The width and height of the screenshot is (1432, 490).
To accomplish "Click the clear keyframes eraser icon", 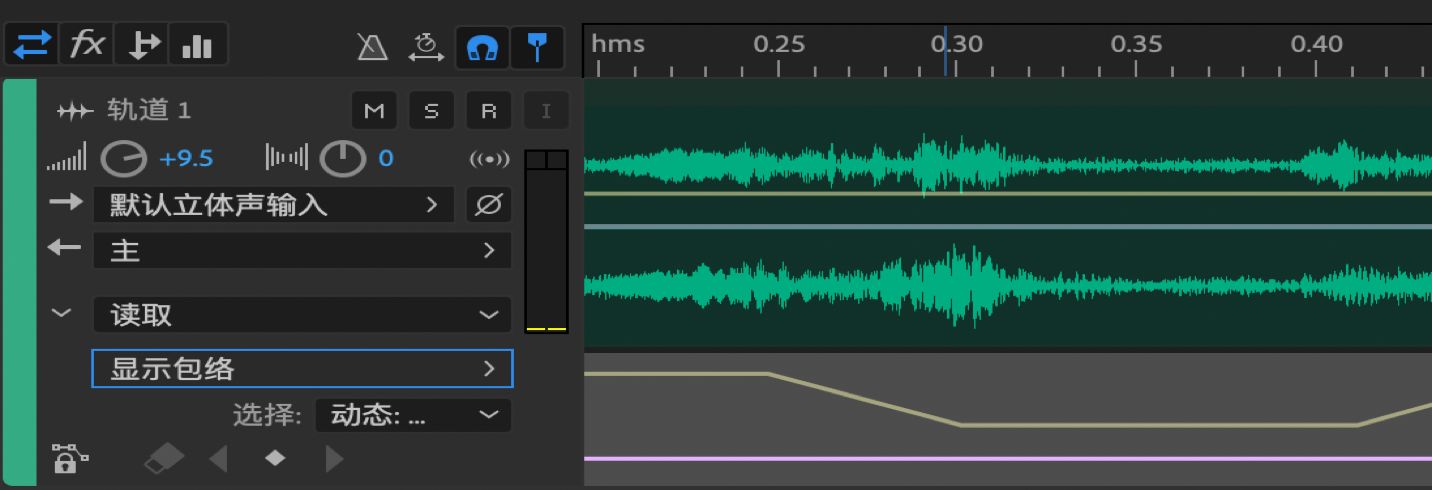I will 165,459.
